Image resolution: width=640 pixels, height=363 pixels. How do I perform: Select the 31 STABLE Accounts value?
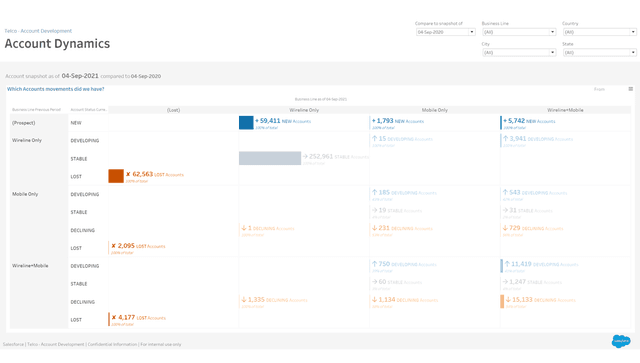click(x=527, y=210)
